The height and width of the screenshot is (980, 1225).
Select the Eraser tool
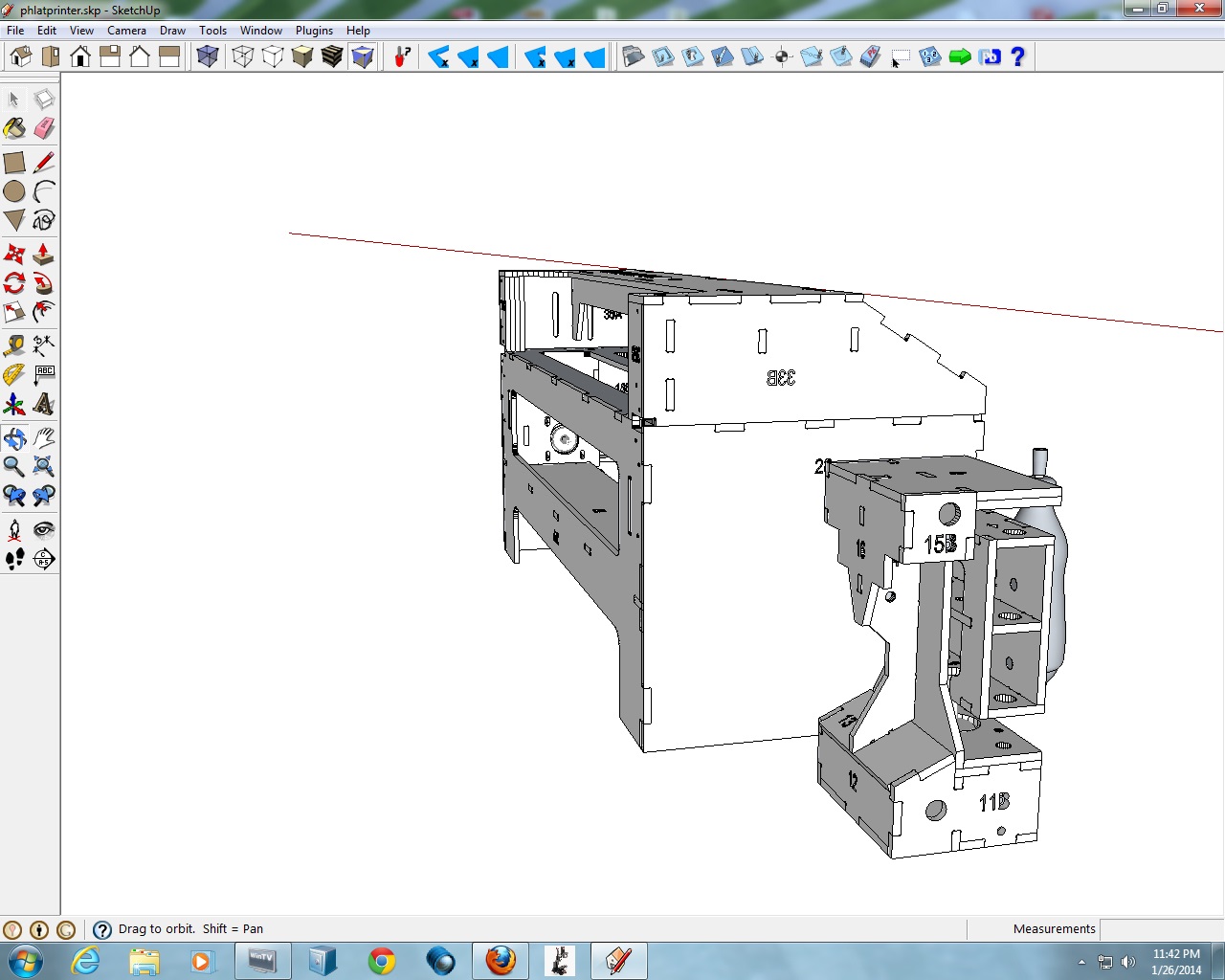point(43,128)
